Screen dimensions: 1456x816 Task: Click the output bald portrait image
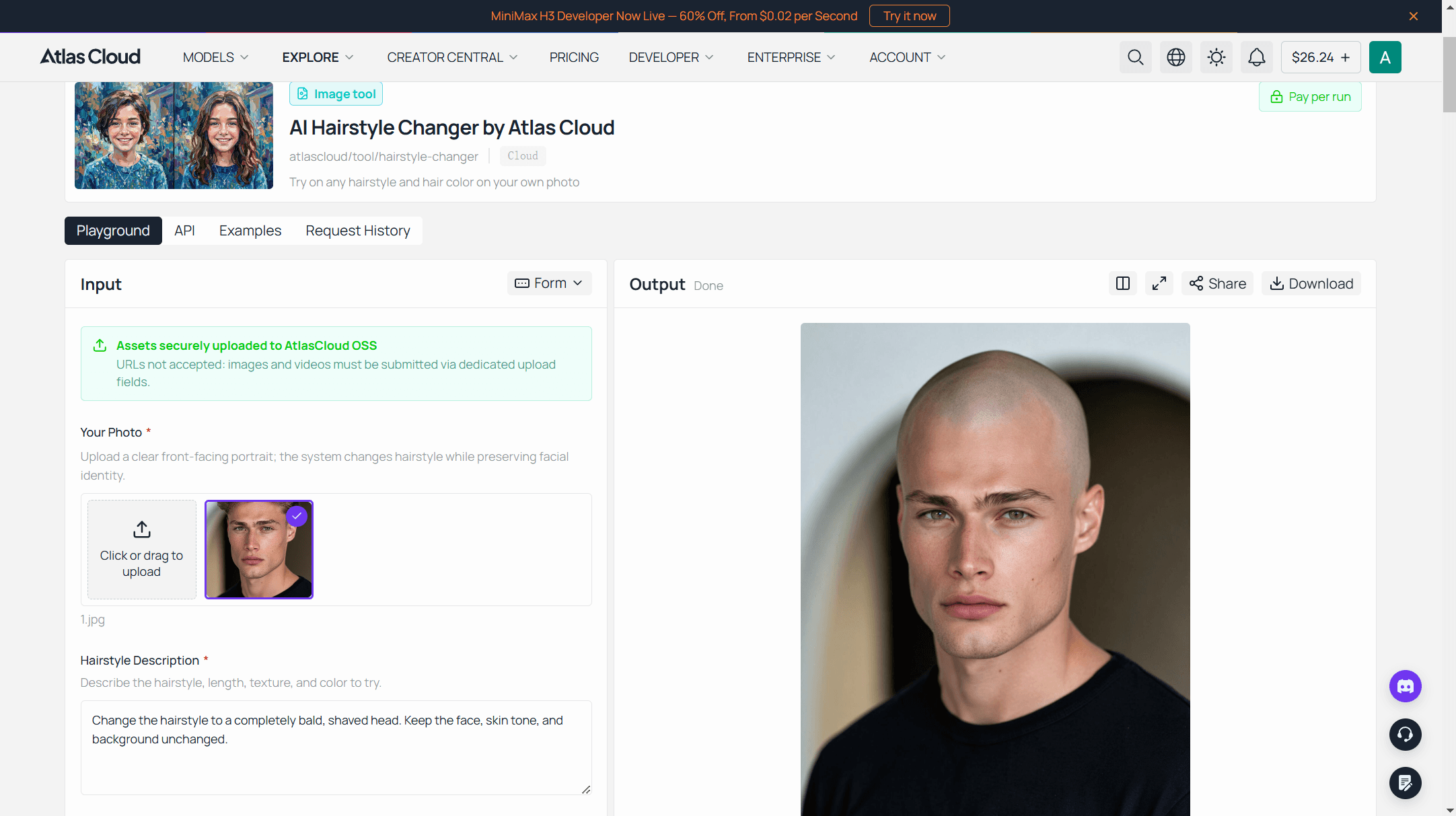click(995, 569)
